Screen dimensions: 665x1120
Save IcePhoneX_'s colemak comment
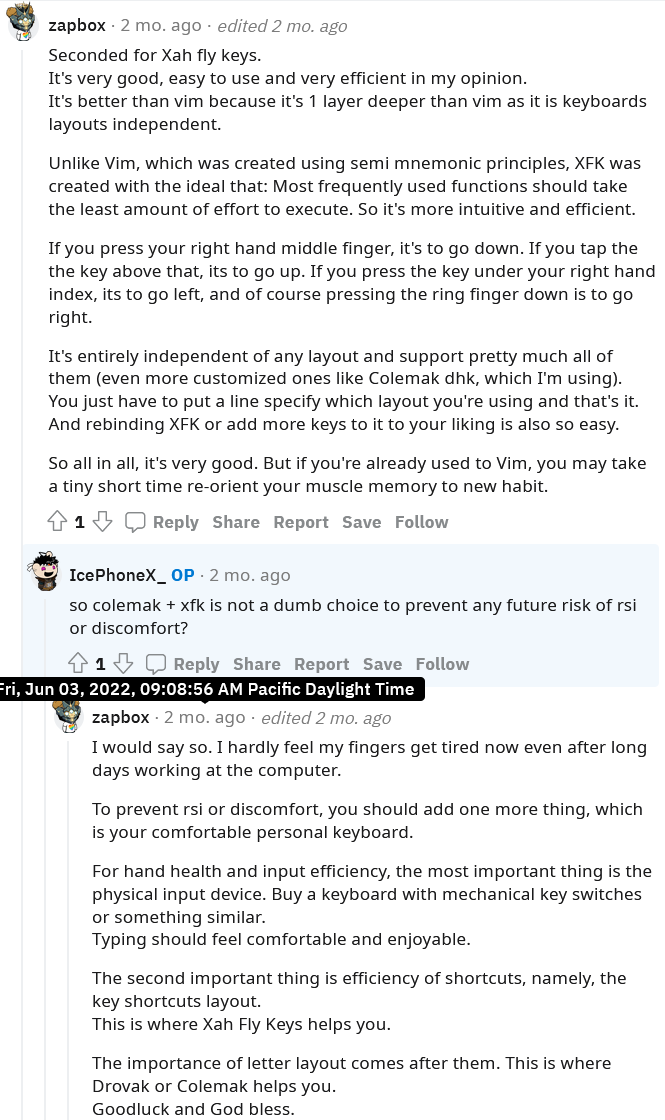382,664
